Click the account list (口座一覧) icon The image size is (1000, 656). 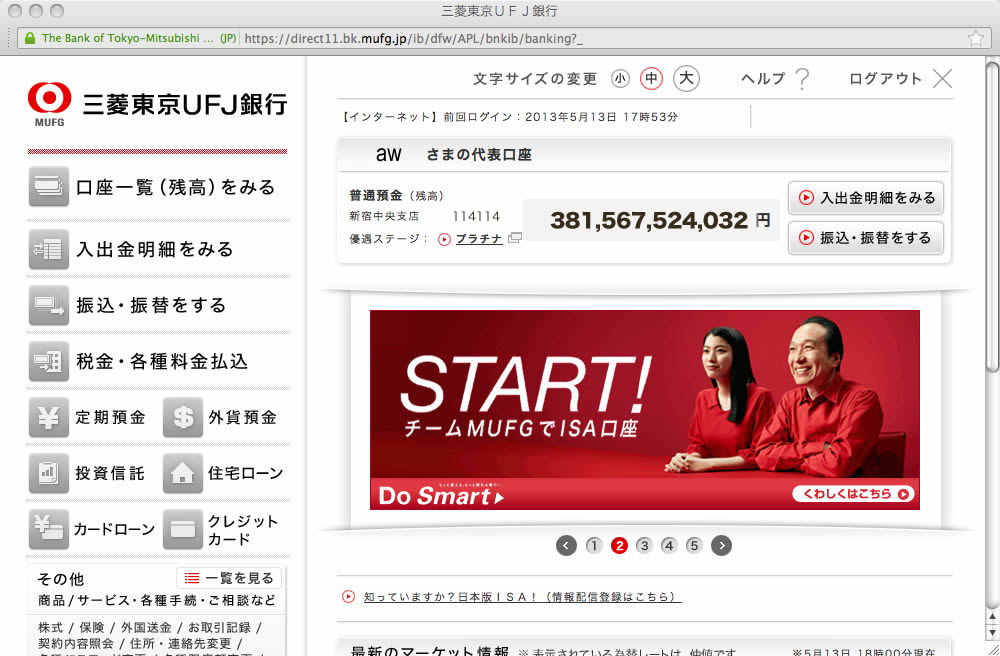click(x=48, y=187)
